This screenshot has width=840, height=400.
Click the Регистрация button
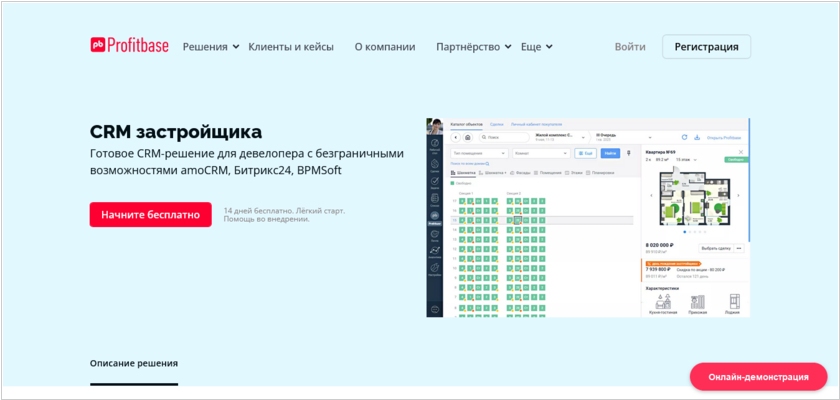pyautogui.click(x=706, y=47)
